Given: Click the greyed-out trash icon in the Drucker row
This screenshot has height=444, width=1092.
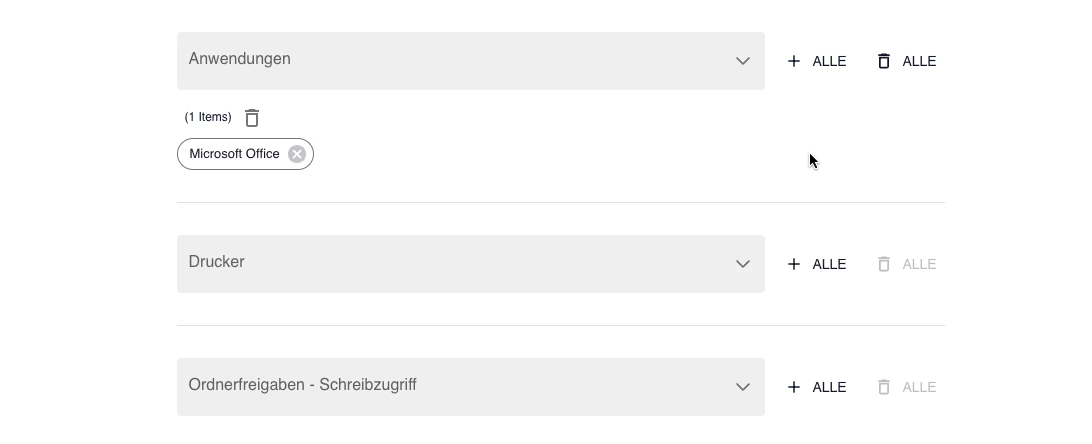Looking at the screenshot, I should click(x=884, y=264).
